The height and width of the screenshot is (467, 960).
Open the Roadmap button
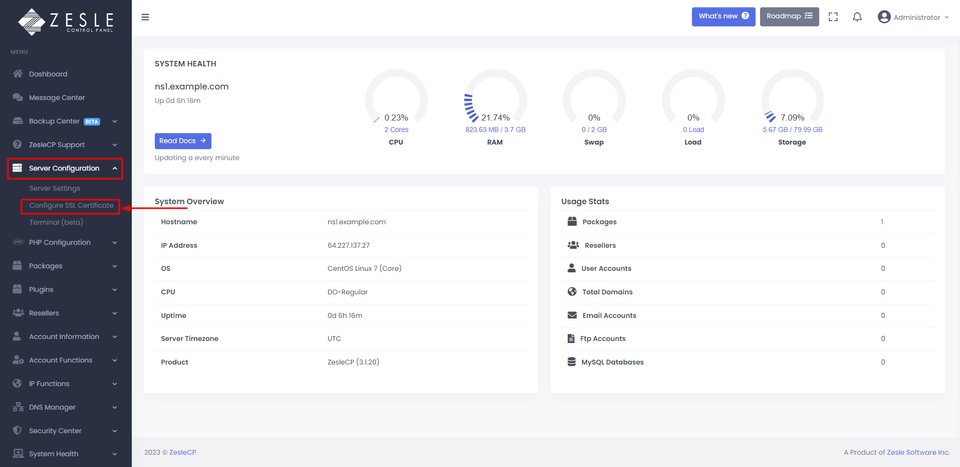[789, 17]
